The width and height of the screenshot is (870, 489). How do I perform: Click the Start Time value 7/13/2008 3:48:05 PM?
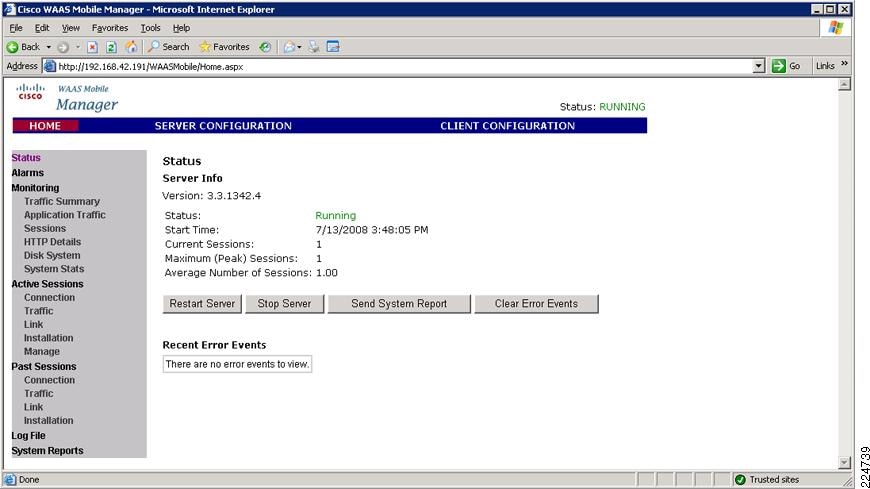tap(372, 230)
